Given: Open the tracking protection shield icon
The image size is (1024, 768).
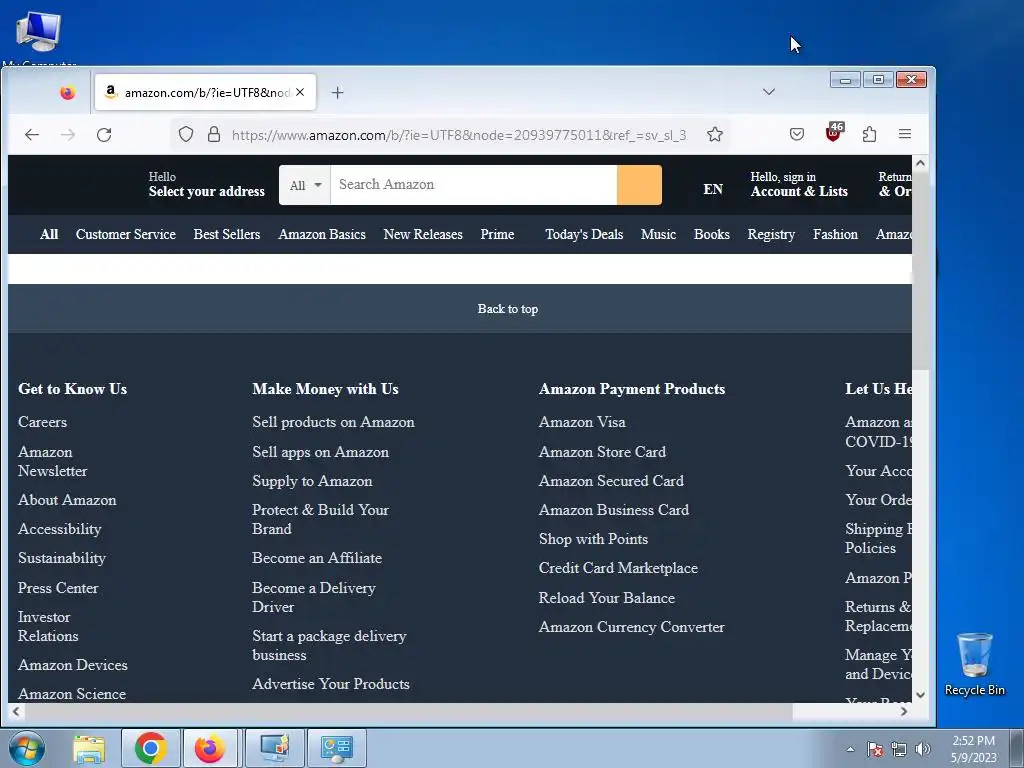Looking at the screenshot, I should coord(186,135).
